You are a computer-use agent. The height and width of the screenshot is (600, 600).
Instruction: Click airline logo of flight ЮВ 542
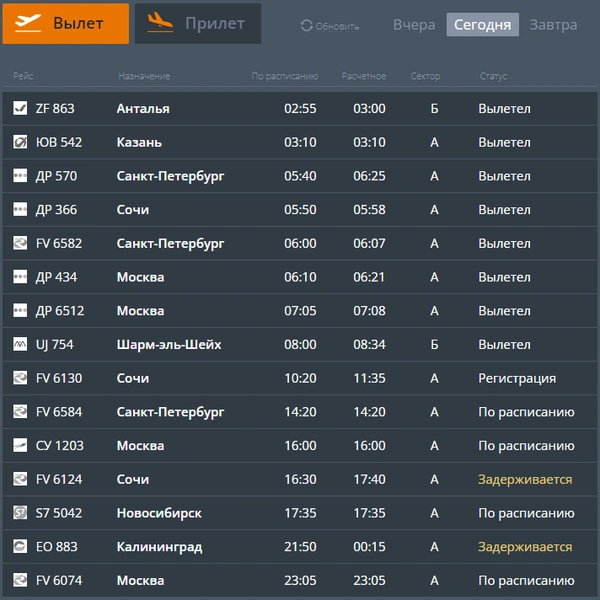tap(20, 142)
